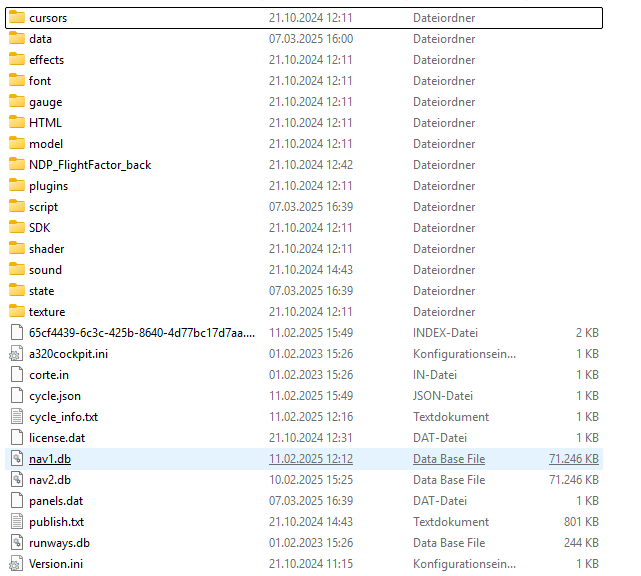Click the publish.txt text document icon
Screen dimensions: 641x576
pyautogui.click(x=17, y=522)
